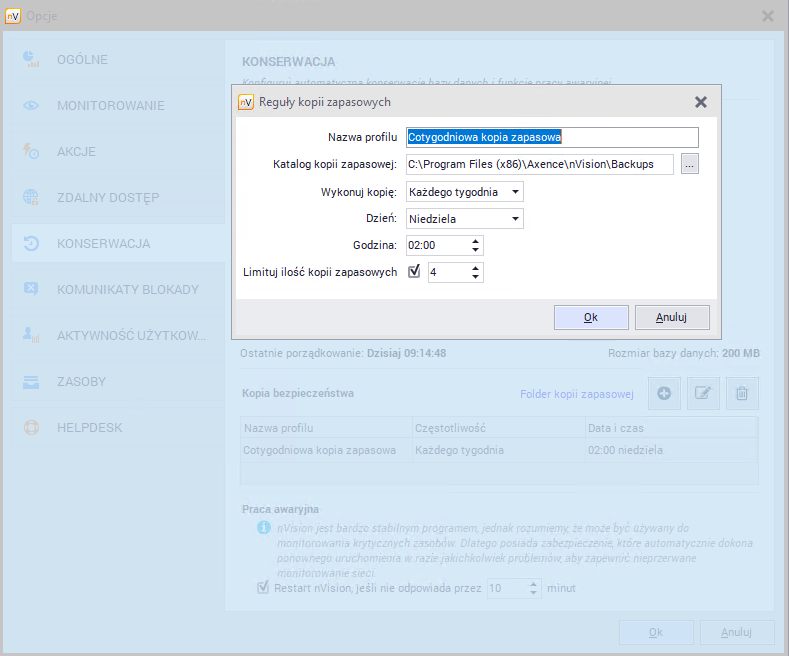Increase the Godzina time value
The width and height of the screenshot is (789, 656).
pyautogui.click(x=475, y=240)
